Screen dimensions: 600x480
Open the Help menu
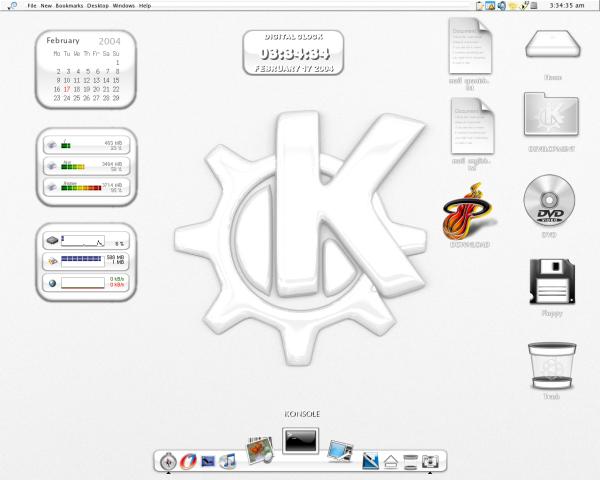(x=145, y=6)
